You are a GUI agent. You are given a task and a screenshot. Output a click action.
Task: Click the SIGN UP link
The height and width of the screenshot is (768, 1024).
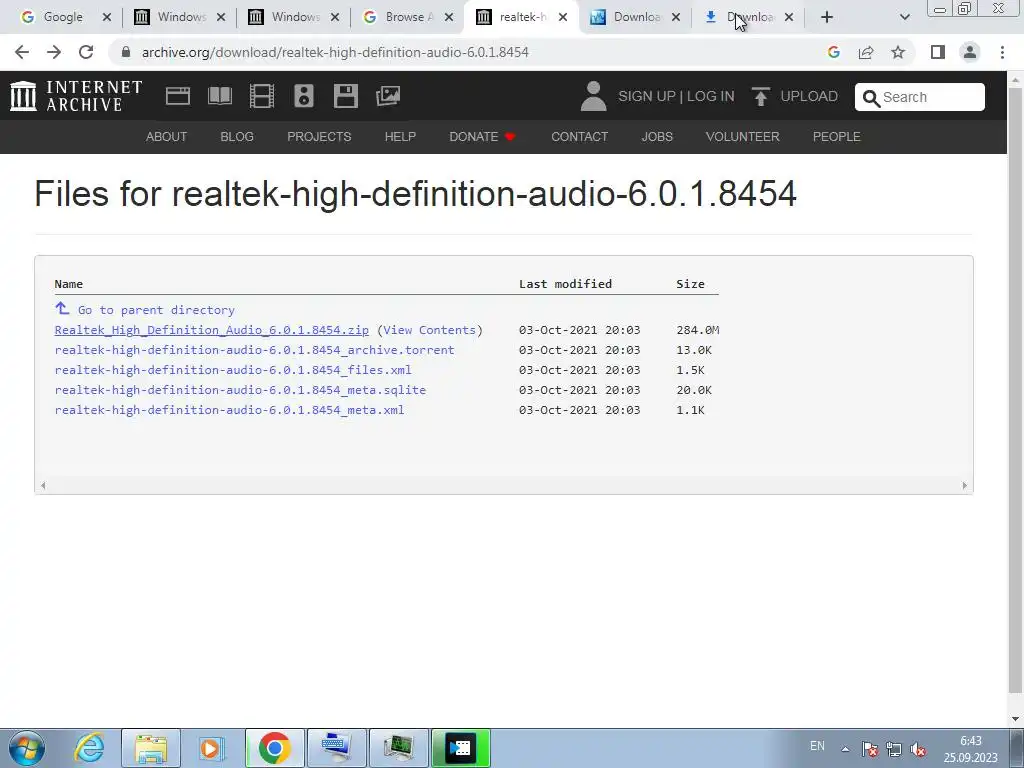(x=647, y=96)
